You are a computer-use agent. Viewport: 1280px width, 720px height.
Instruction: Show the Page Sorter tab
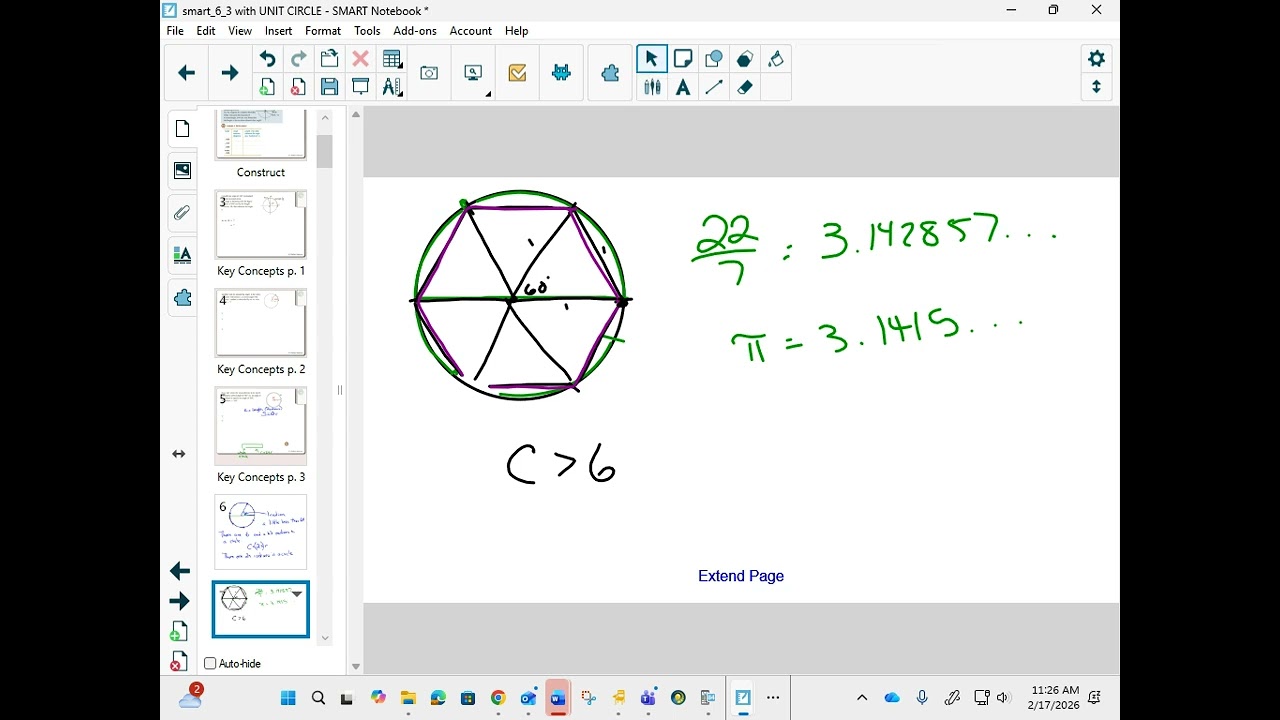point(182,129)
